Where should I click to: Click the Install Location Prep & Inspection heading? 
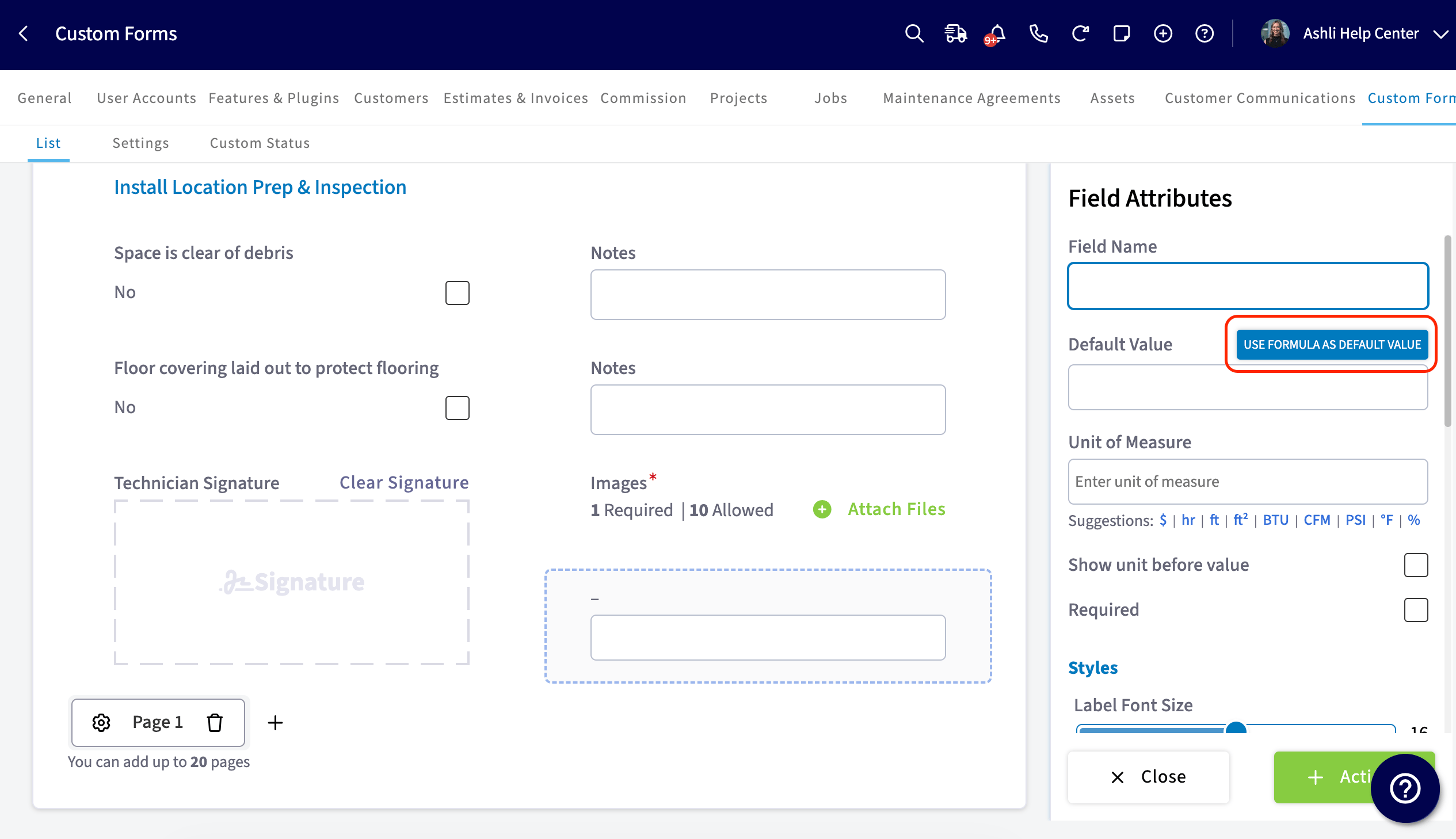pos(261,187)
